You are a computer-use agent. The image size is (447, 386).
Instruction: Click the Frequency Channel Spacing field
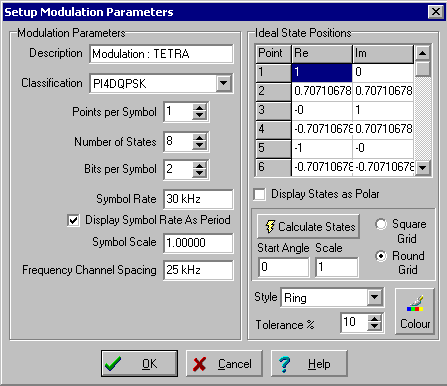[198, 270]
